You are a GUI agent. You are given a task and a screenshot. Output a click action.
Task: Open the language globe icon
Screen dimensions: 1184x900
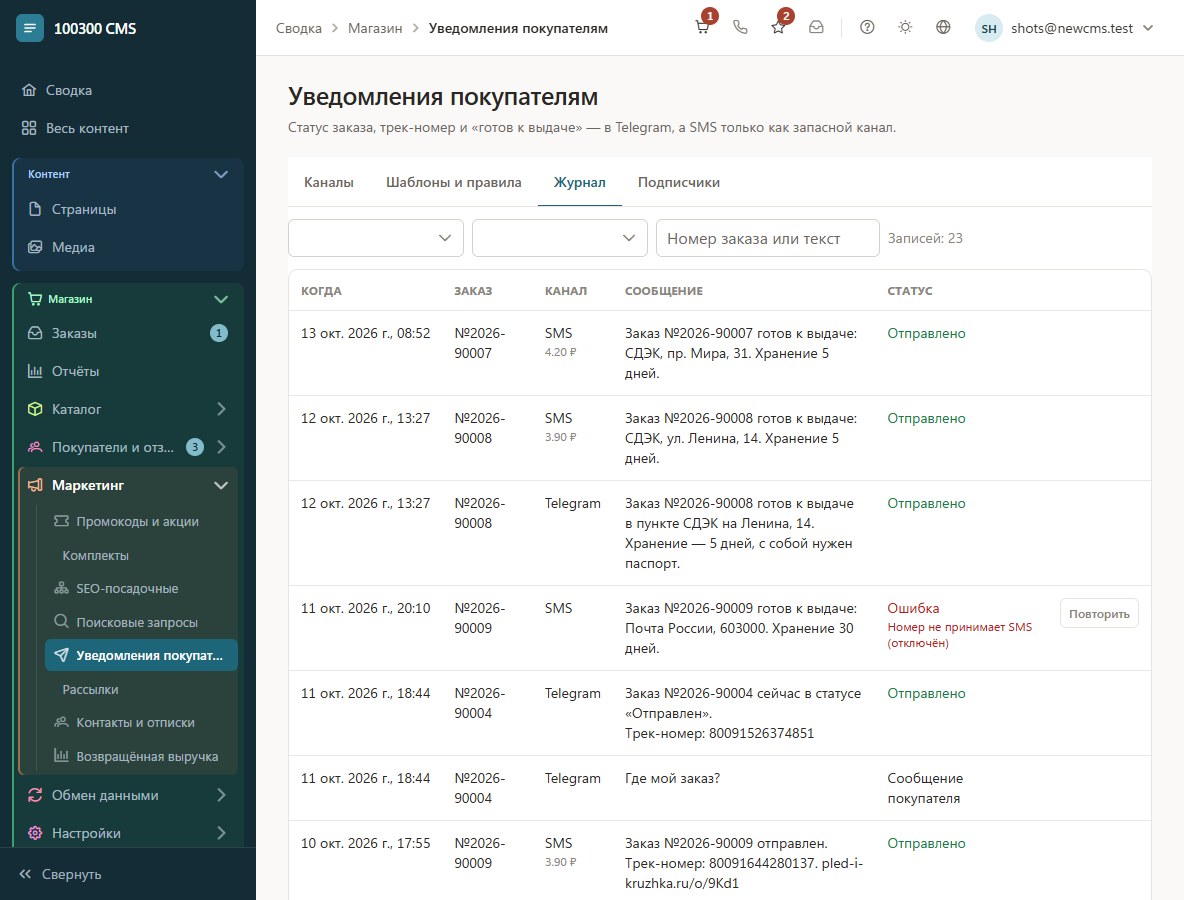pos(943,27)
